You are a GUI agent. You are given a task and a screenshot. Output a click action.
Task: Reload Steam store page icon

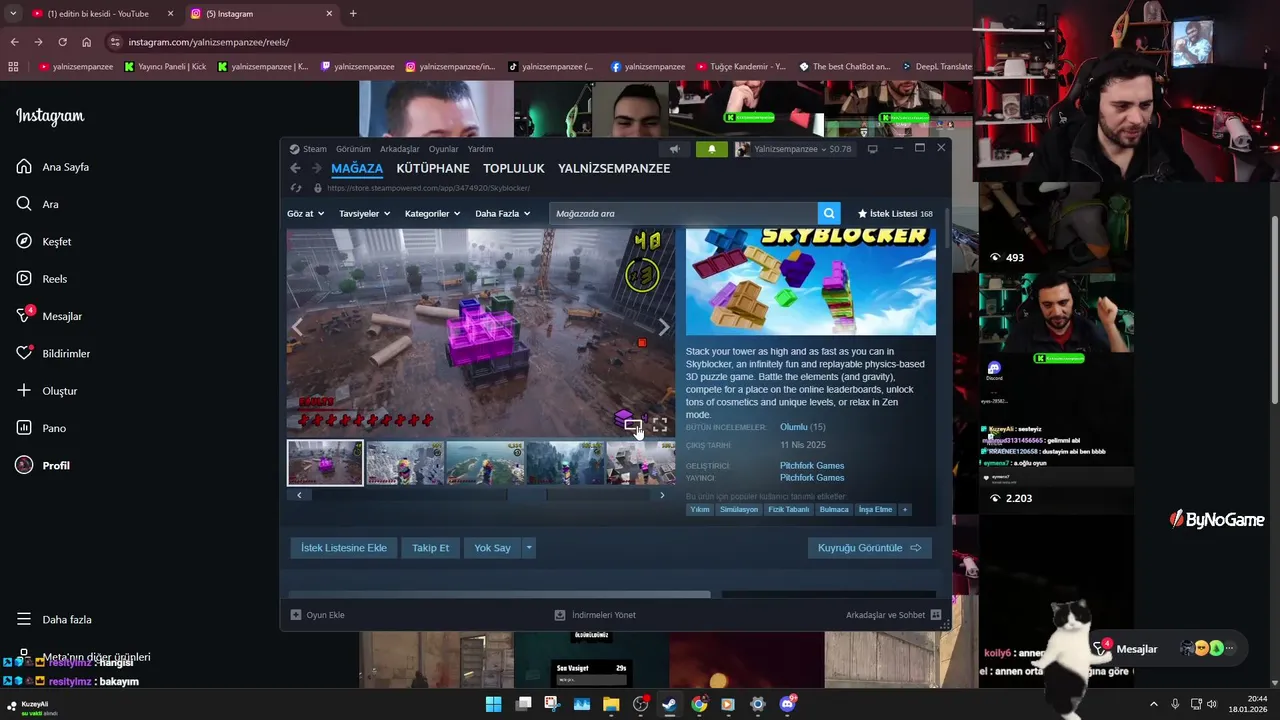(x=295, y=188)
